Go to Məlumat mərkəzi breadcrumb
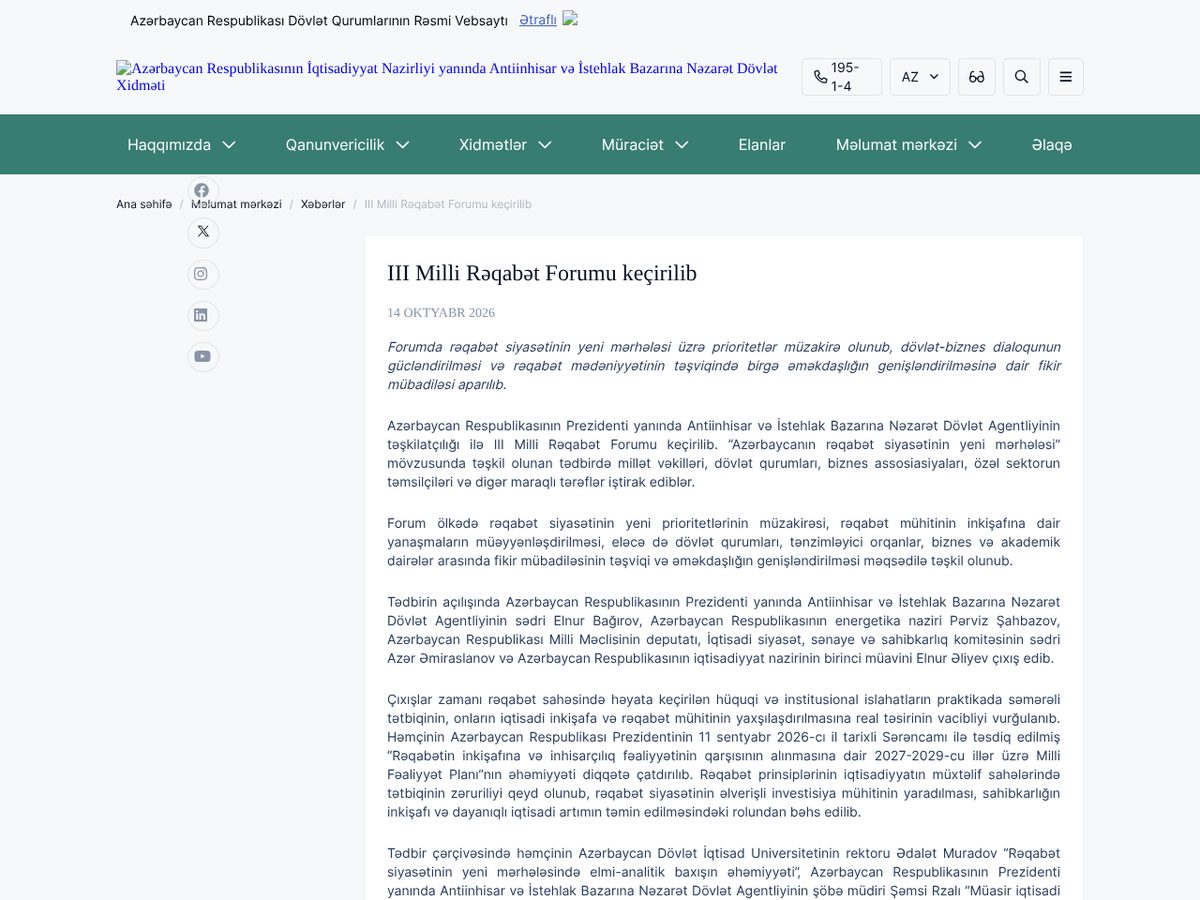Image resolution: width=1200 pixels, height=900 pixels. tap(237, 204)
